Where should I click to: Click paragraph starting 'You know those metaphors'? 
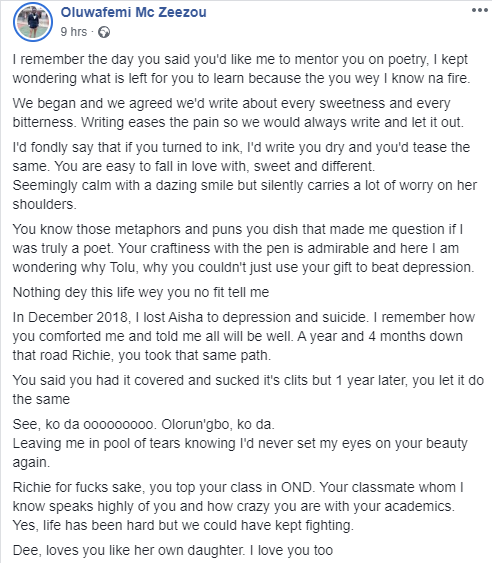click(243, 248)
